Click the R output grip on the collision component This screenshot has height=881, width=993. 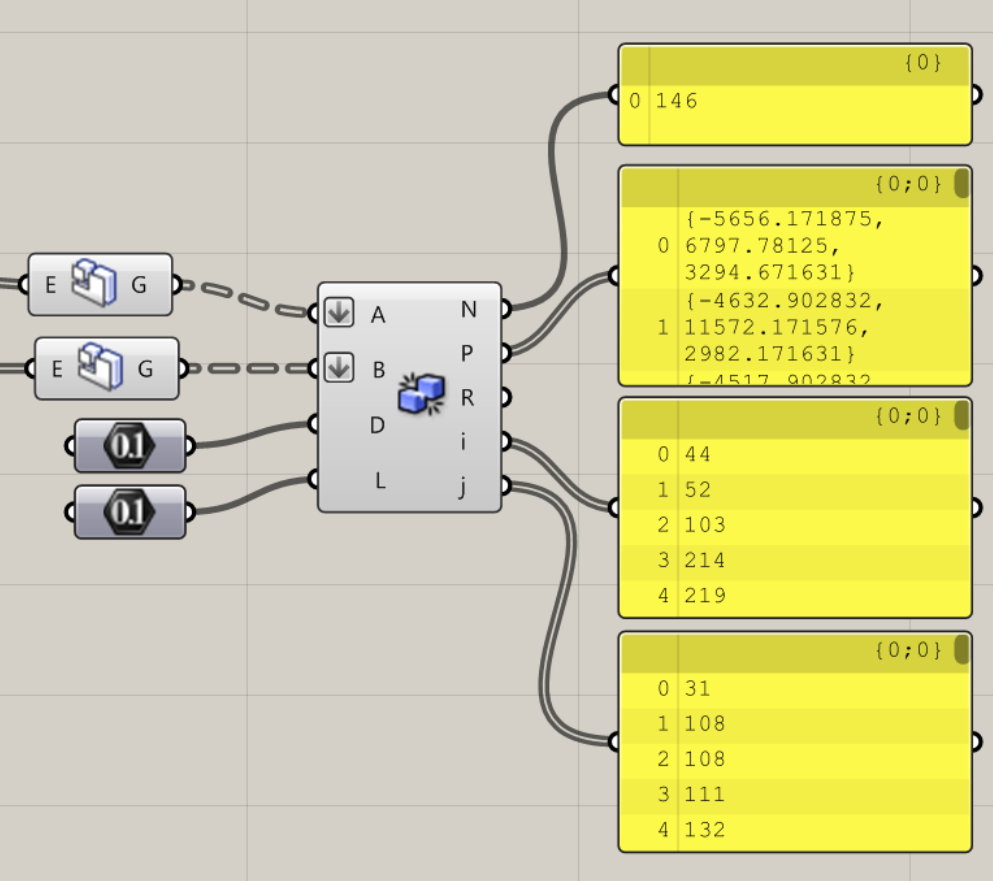tap(504, 397)
